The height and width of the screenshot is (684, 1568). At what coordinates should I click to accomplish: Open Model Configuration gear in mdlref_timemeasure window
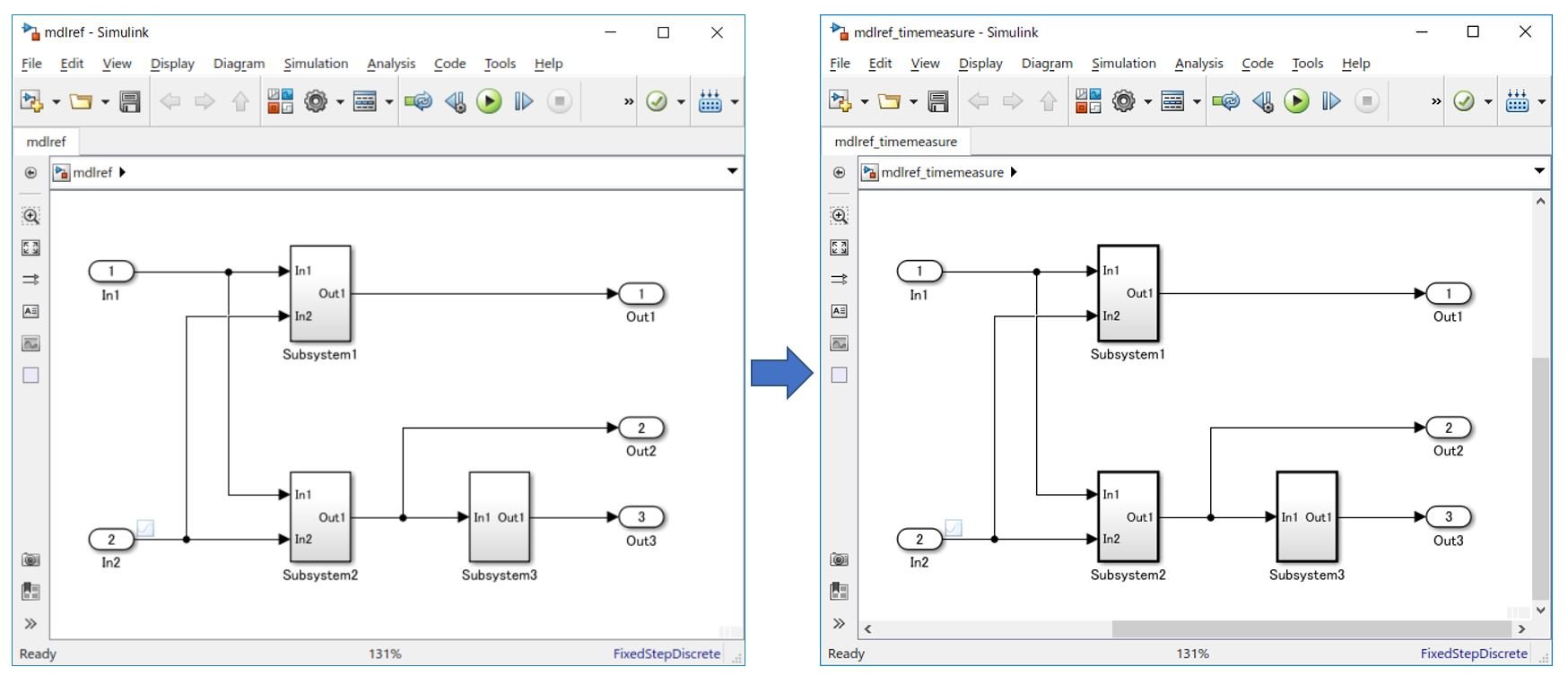coord(1124,101)
